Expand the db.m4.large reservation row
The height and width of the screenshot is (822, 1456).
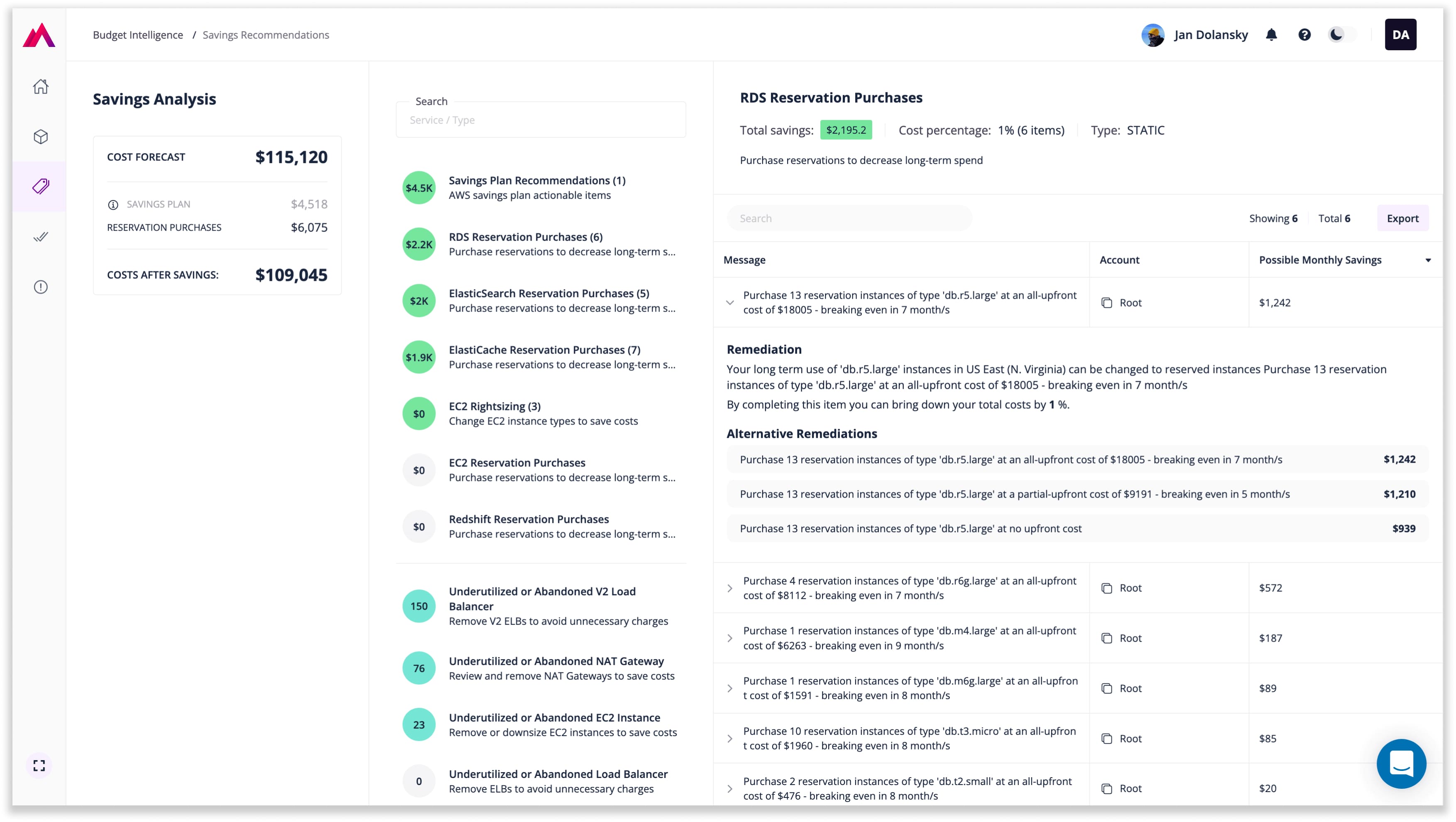pos(730,638)
